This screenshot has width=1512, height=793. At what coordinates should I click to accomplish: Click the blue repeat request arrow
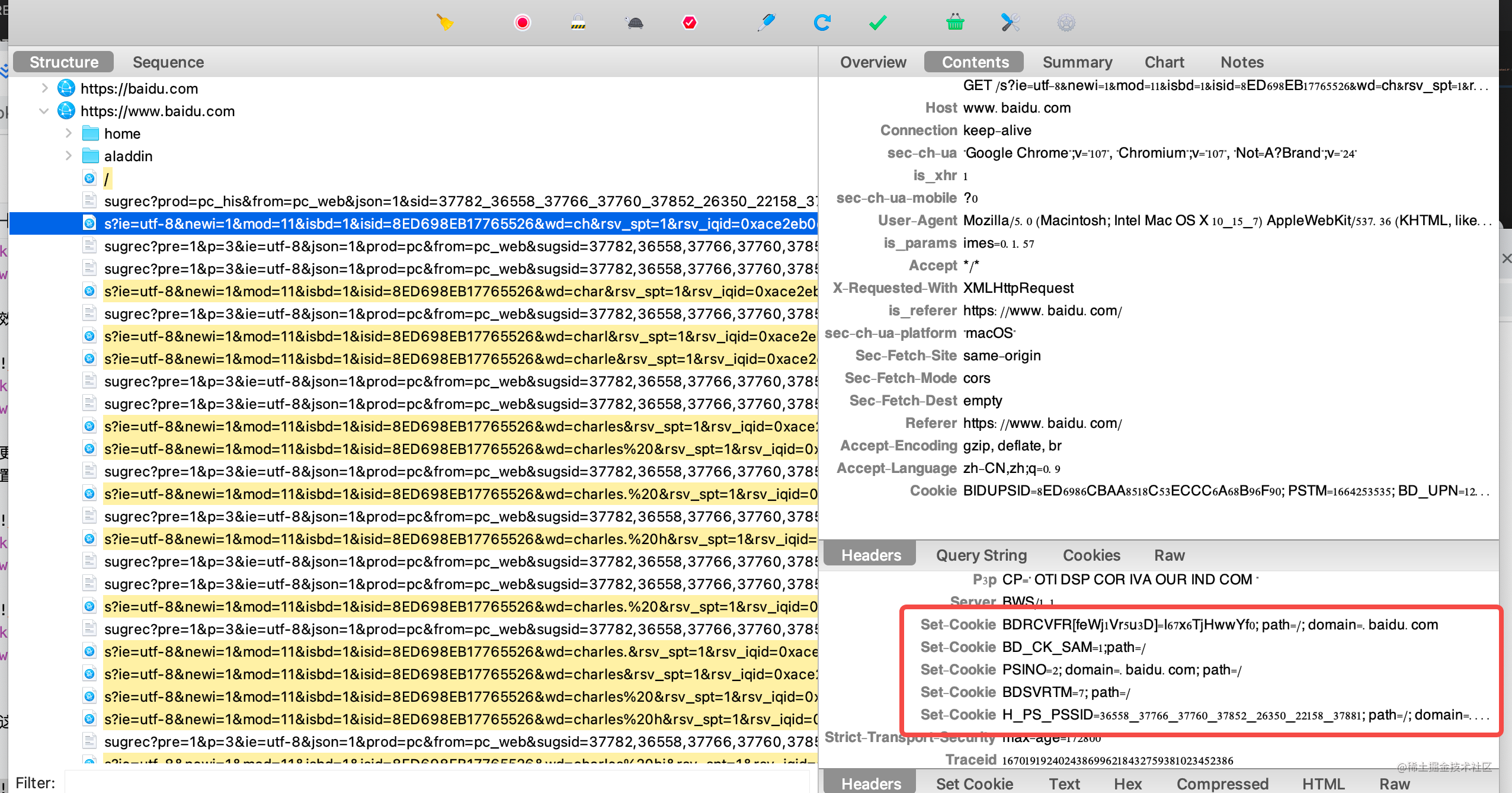tap(822, 23)
